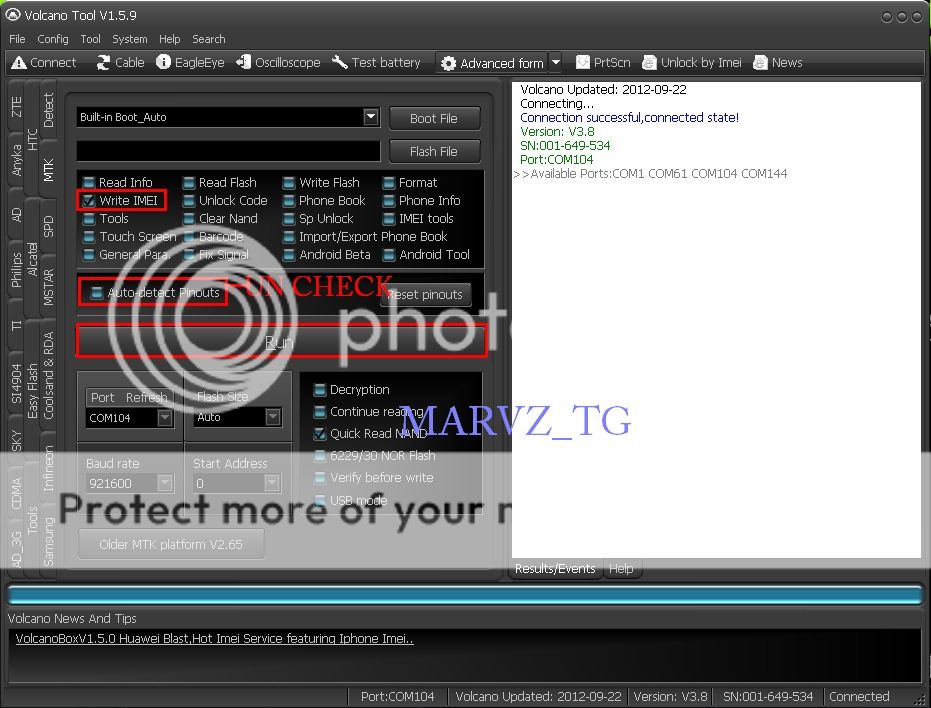Screen dimensions: 931x708
Task: Open the File menu
Action: tap(17, 39)
